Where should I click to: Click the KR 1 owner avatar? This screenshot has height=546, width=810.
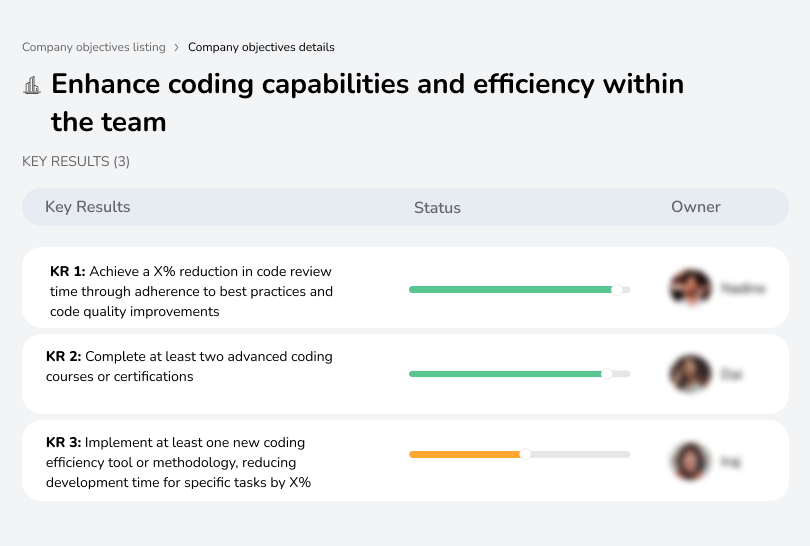point(691,287)
